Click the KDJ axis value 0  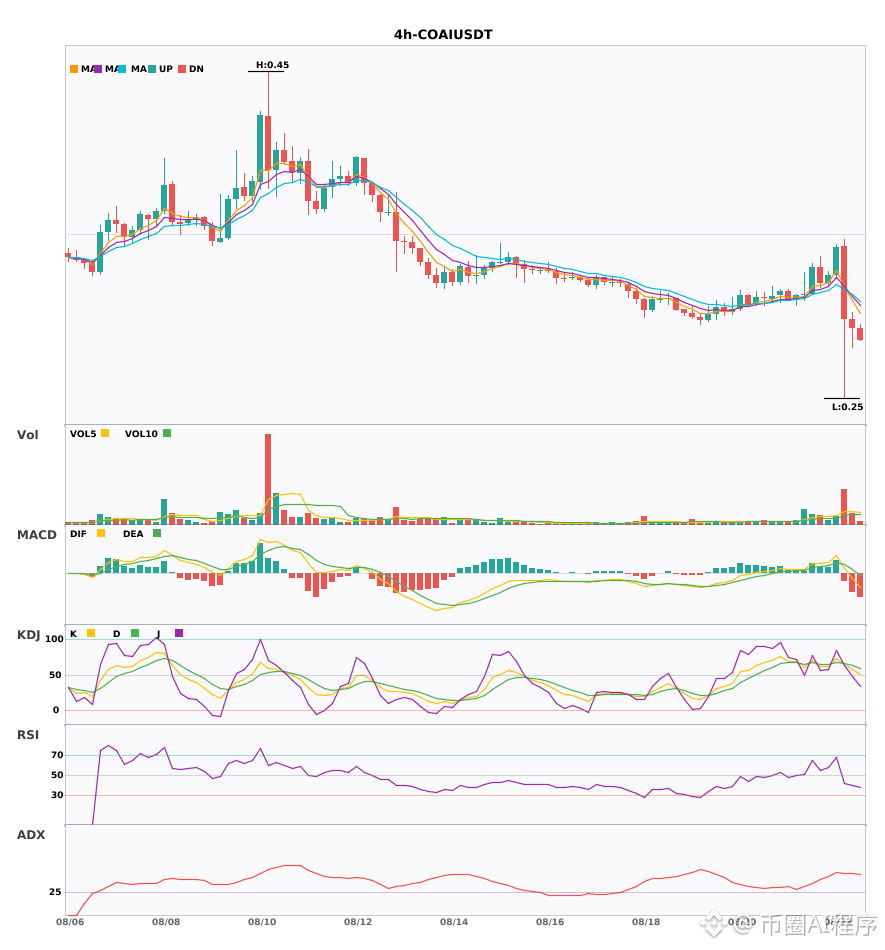56,710
